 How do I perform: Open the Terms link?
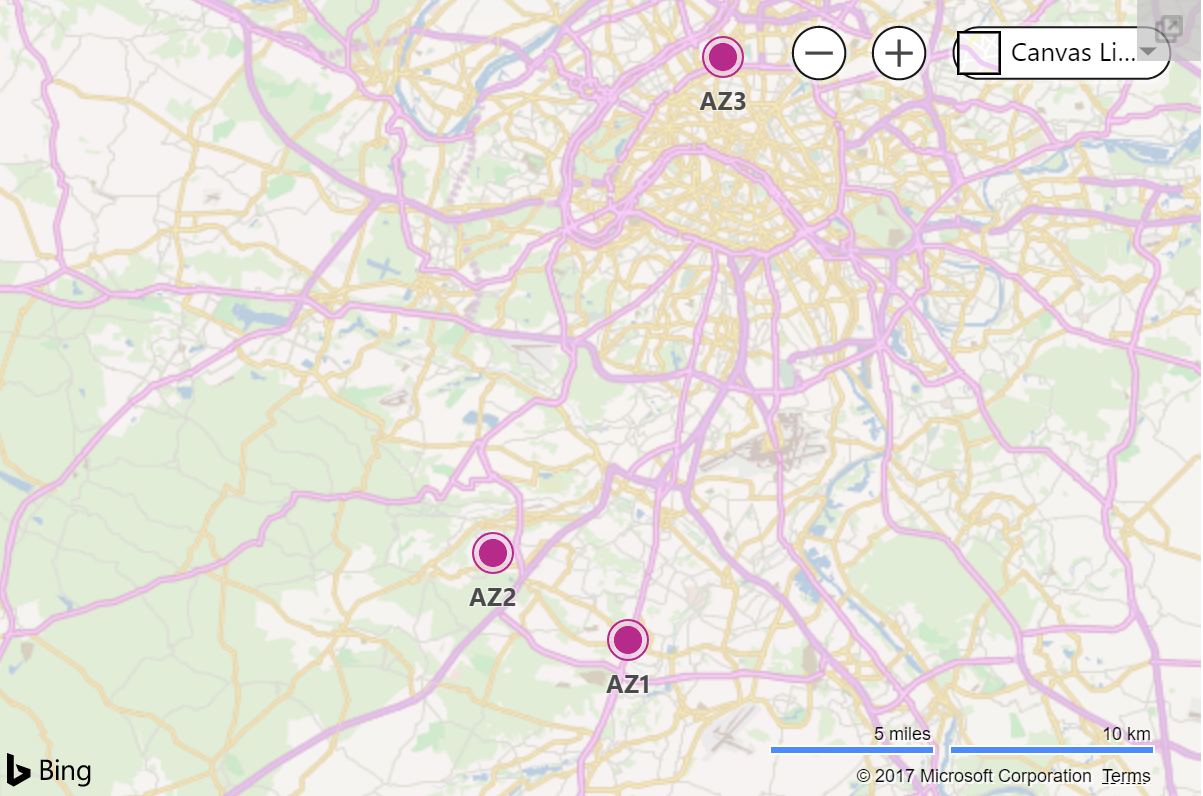pos(1126,776)
